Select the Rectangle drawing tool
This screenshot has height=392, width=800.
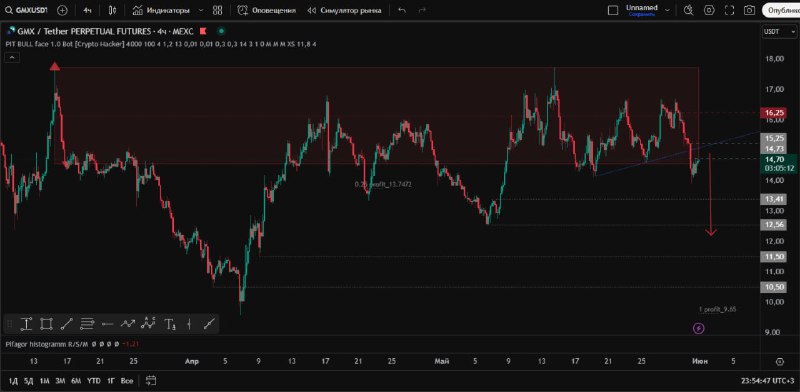pyautogui.click(x=46, y=324)
